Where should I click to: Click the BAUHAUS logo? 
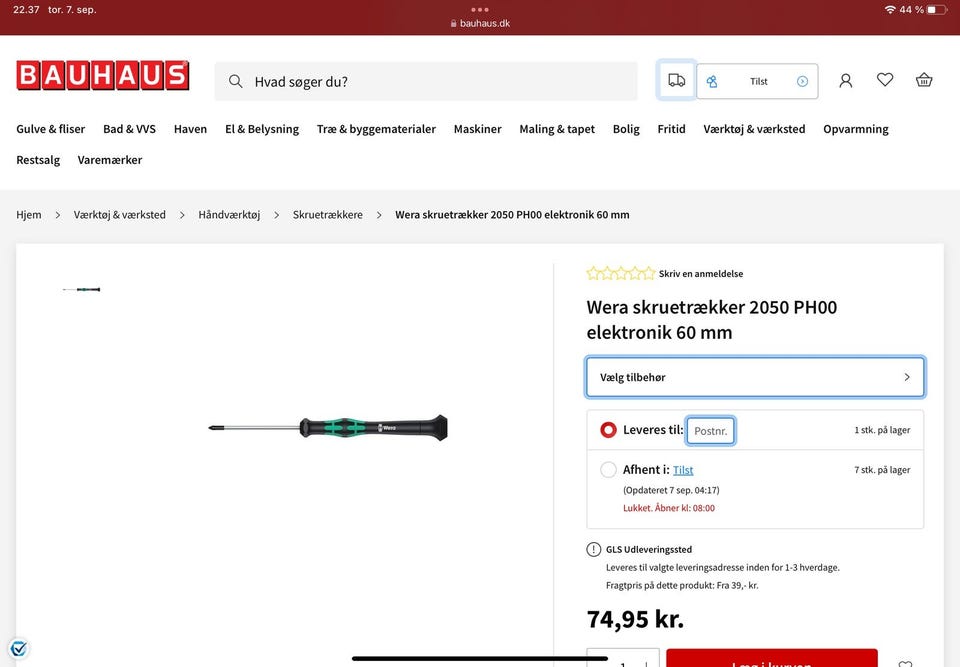coord(103,75)
